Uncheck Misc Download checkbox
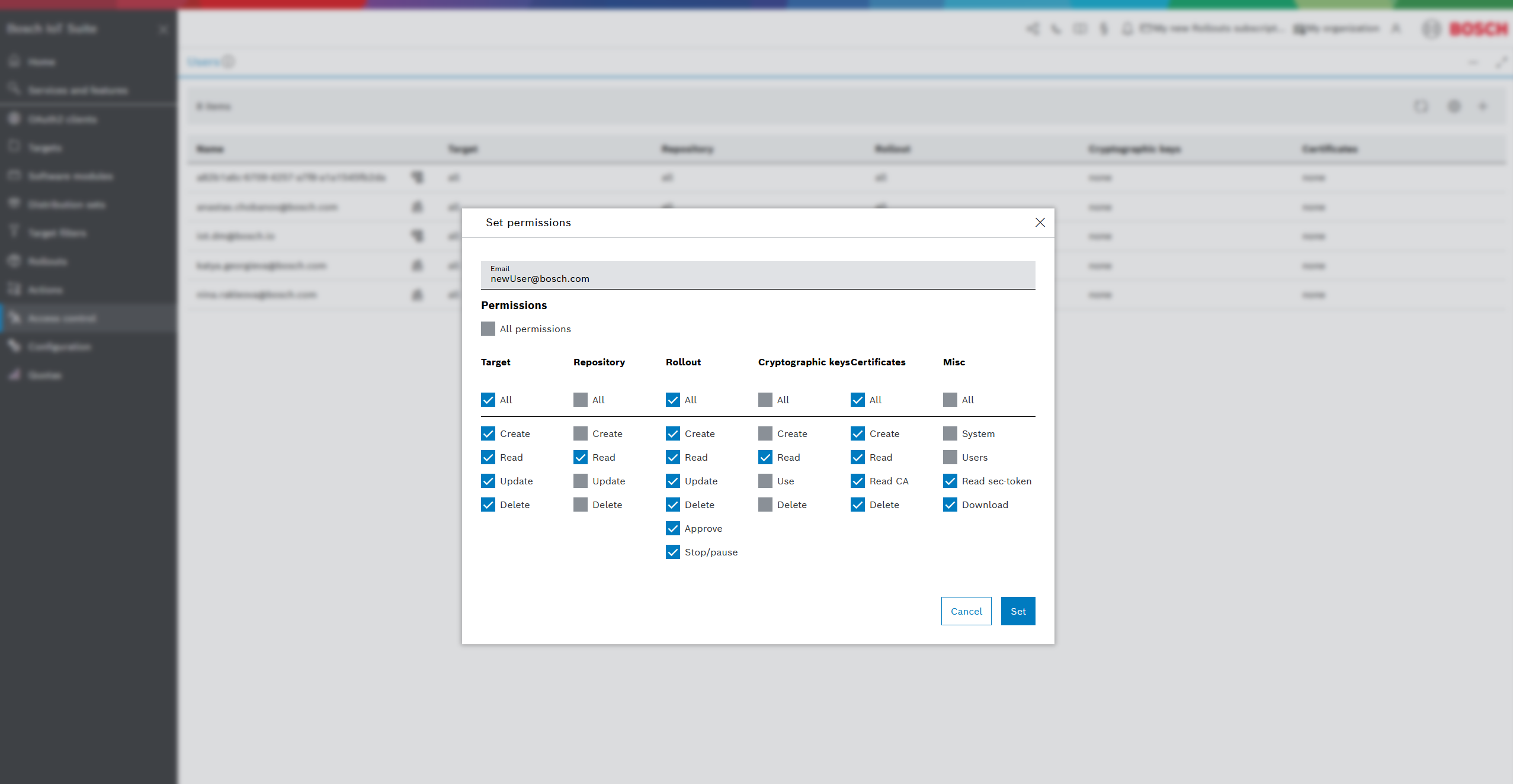The width and height of the screenshot is (1513, 784). click(x=950, y=505)
